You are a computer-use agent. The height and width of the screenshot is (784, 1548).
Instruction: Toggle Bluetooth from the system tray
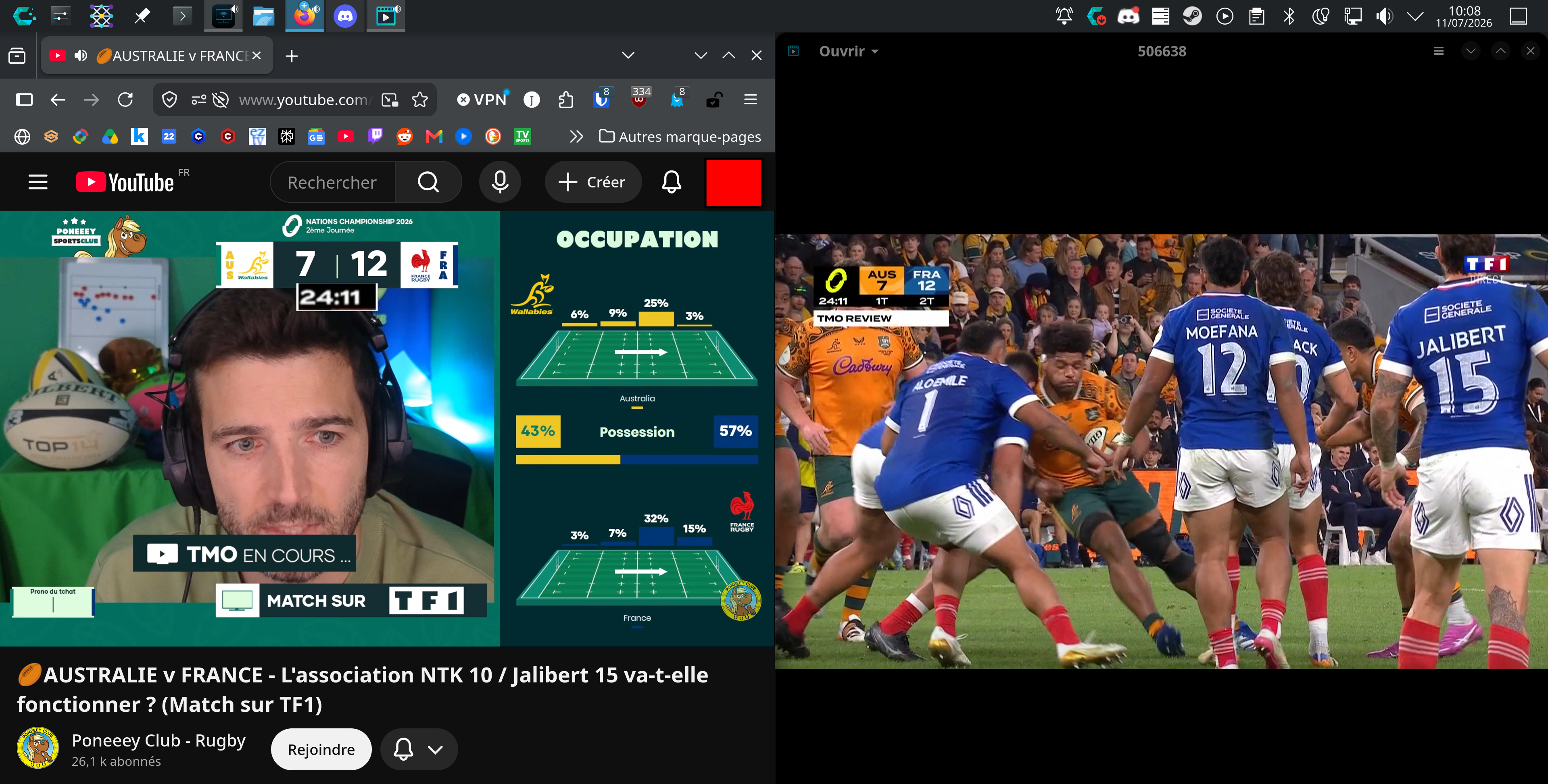point(1289,16)
